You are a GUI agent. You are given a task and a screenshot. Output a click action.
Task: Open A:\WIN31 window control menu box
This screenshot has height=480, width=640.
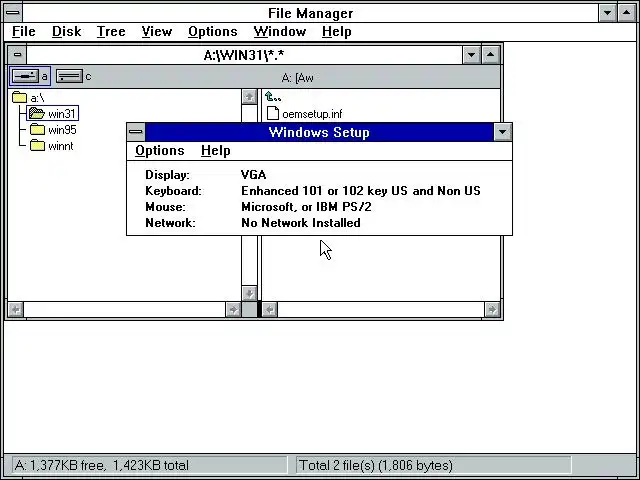pyautogui.click(x=17, y=55)
